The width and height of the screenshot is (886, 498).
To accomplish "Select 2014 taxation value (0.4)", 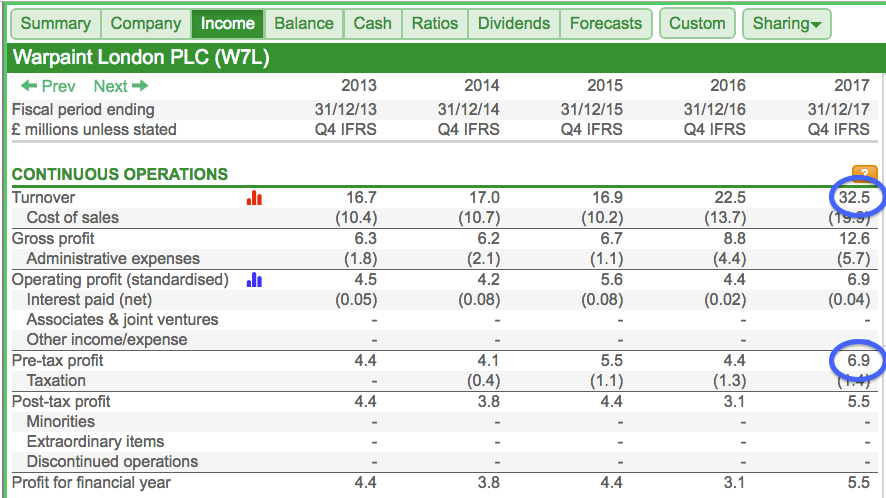I will [x=484, y=380].
